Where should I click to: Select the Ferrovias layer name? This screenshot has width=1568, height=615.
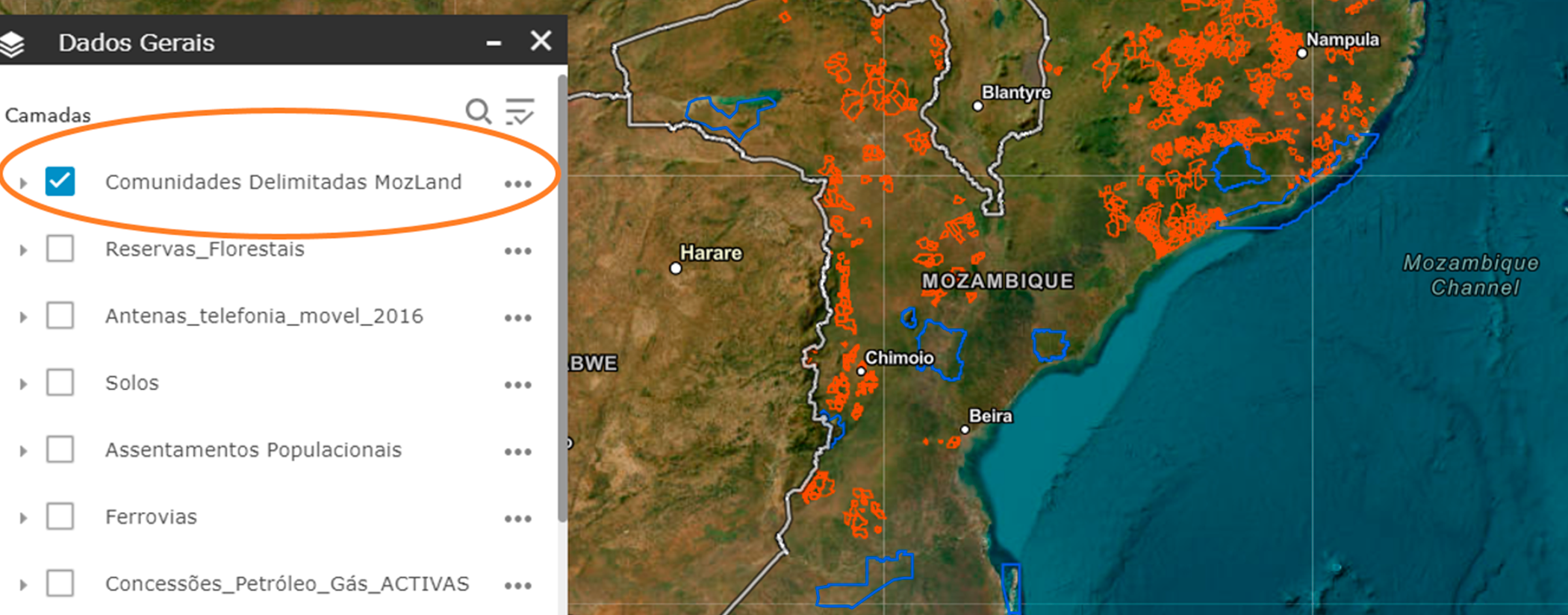pyautogui.click(x=151, y=517)
